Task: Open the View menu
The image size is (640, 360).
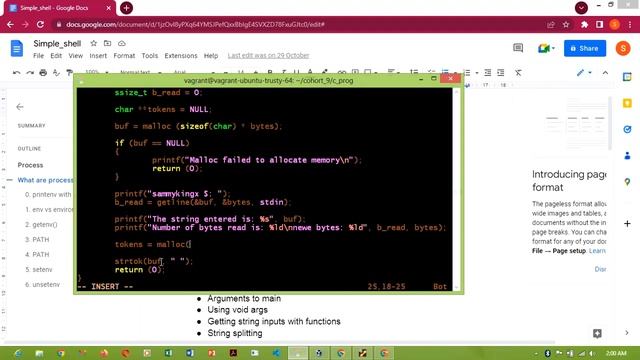Action: (x=76, y=56)
